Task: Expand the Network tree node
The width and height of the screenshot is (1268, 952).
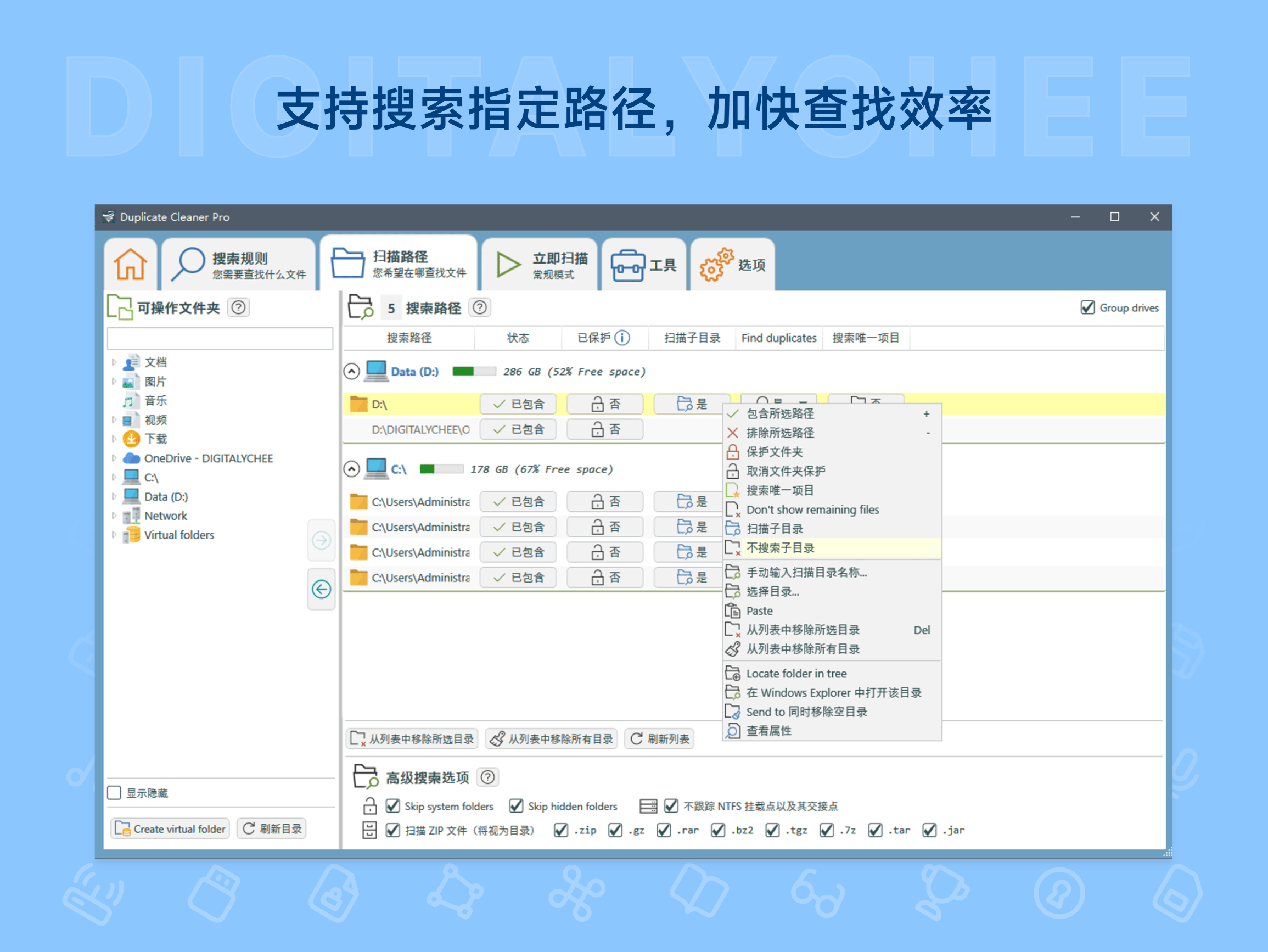Action: click(x=114, y=516)
